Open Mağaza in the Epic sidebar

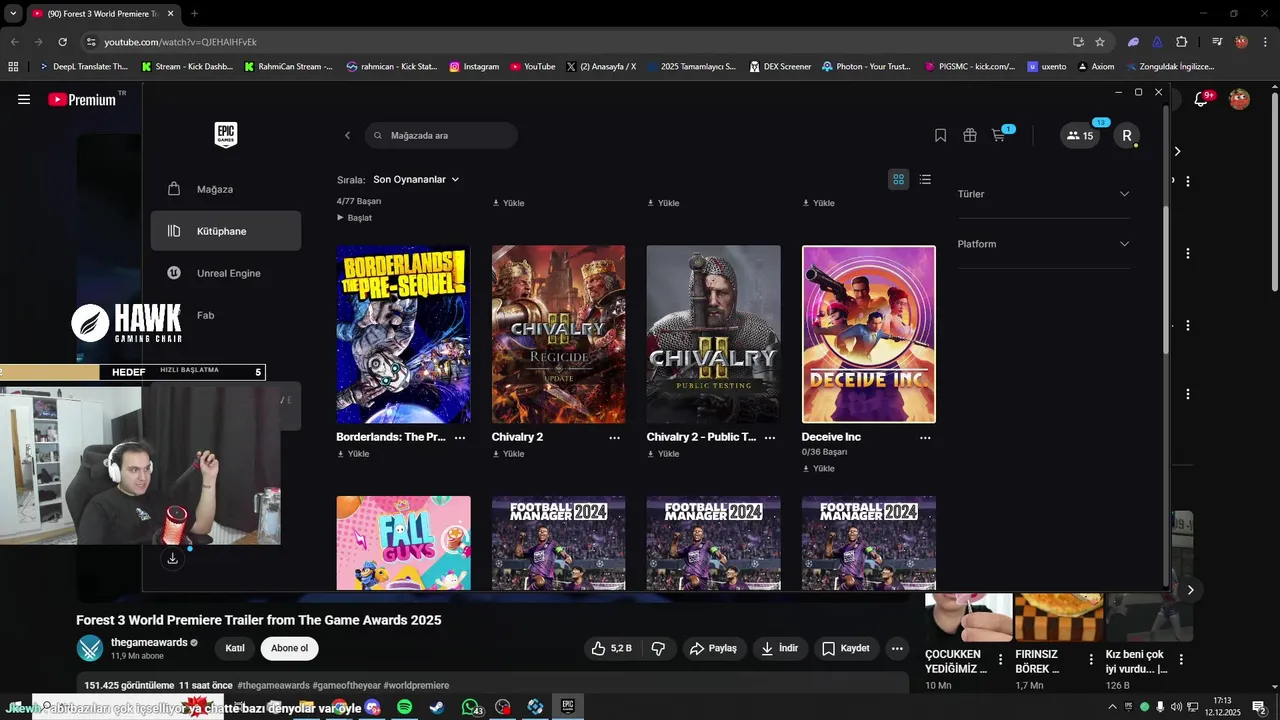(226, 189)
